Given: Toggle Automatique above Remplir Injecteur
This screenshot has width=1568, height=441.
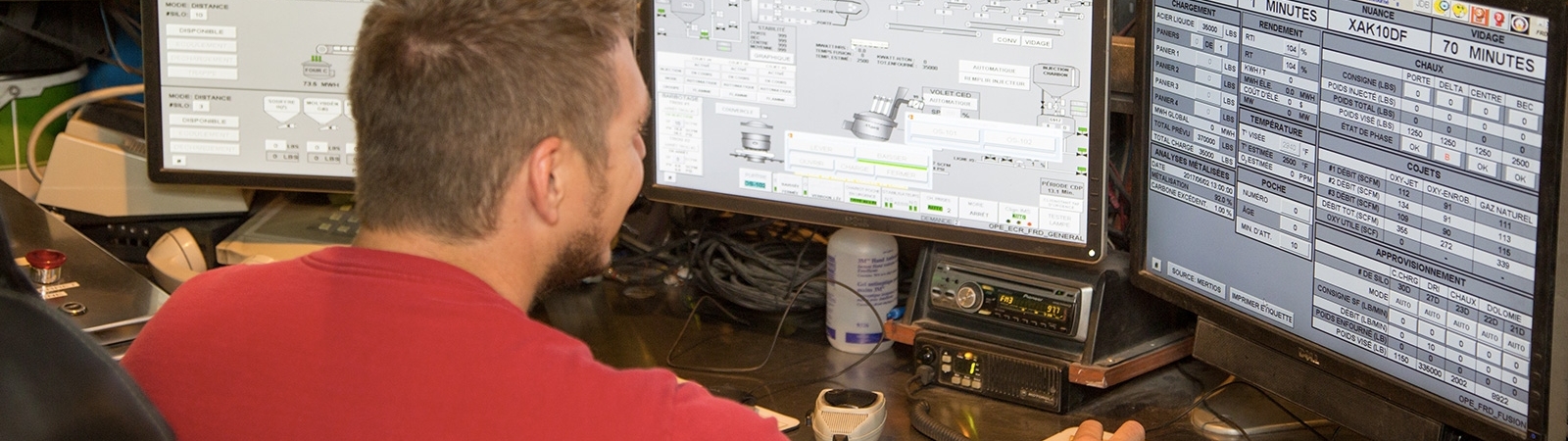Looking at the screenshot, I should point(994,70).
